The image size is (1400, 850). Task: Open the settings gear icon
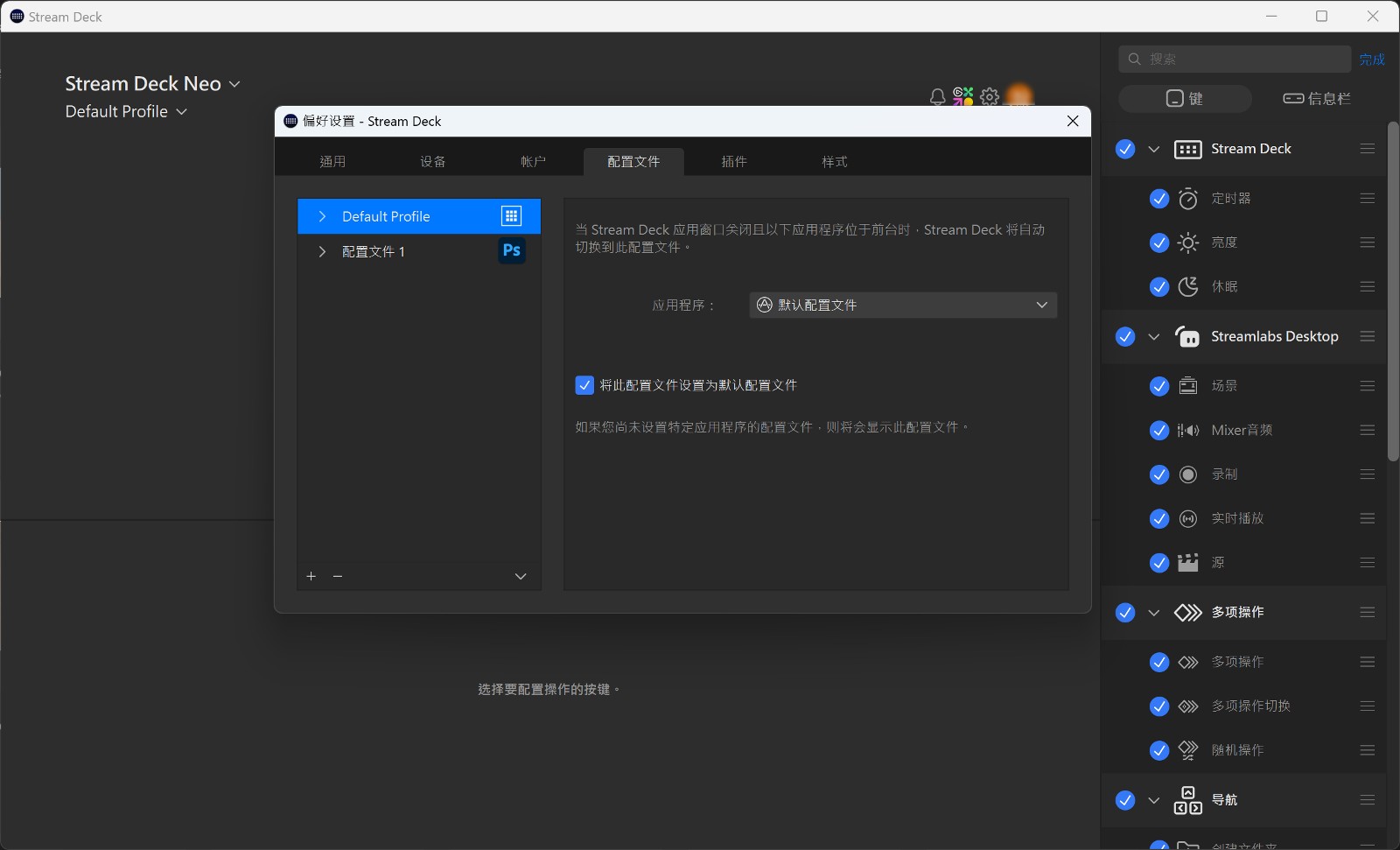[x=990, y=96]
